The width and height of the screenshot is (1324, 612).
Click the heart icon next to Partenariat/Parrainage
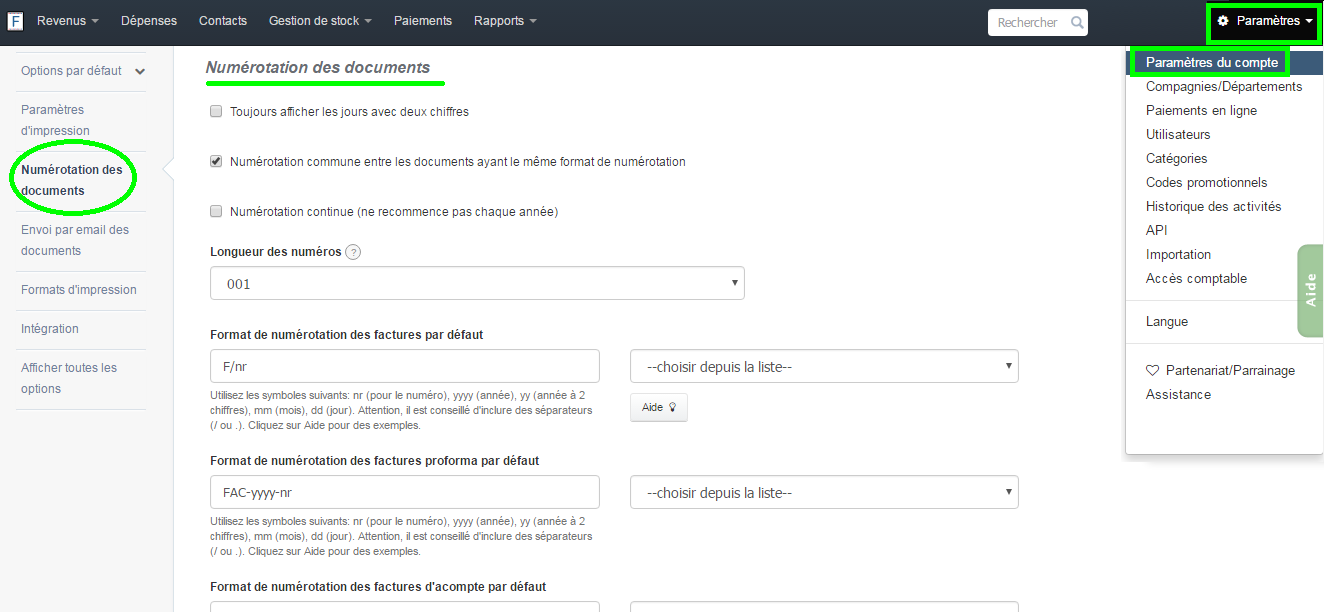pyautogui.click(x=1152, y=371)
